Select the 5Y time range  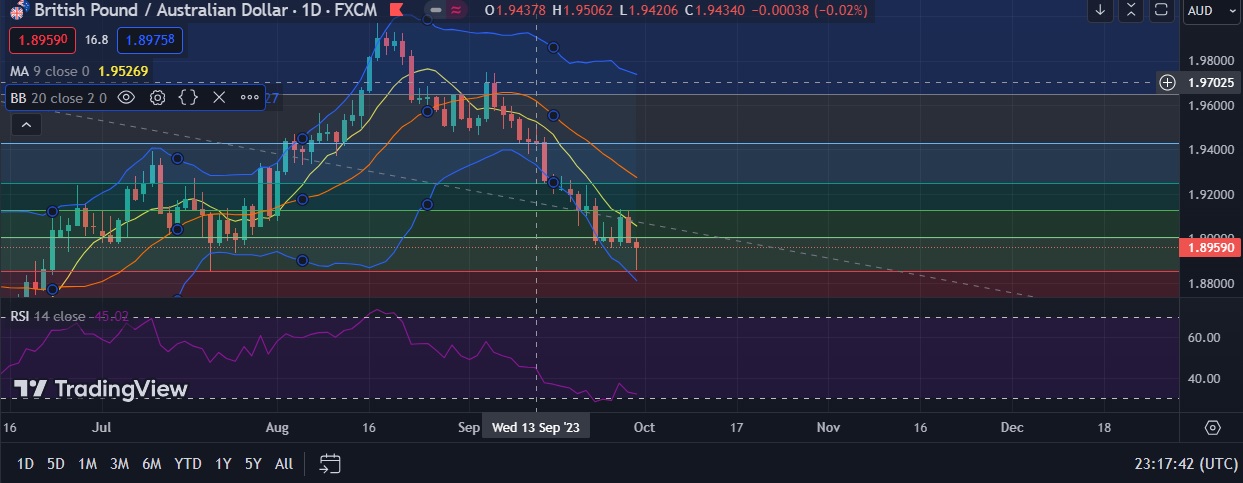253,464
